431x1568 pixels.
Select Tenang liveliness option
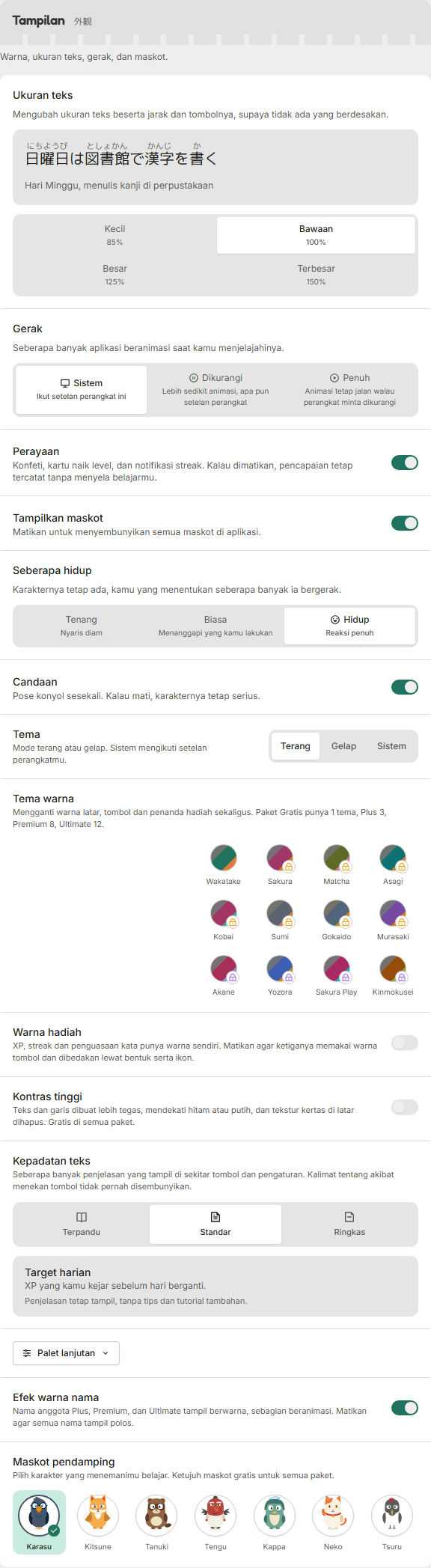[82, 626]
